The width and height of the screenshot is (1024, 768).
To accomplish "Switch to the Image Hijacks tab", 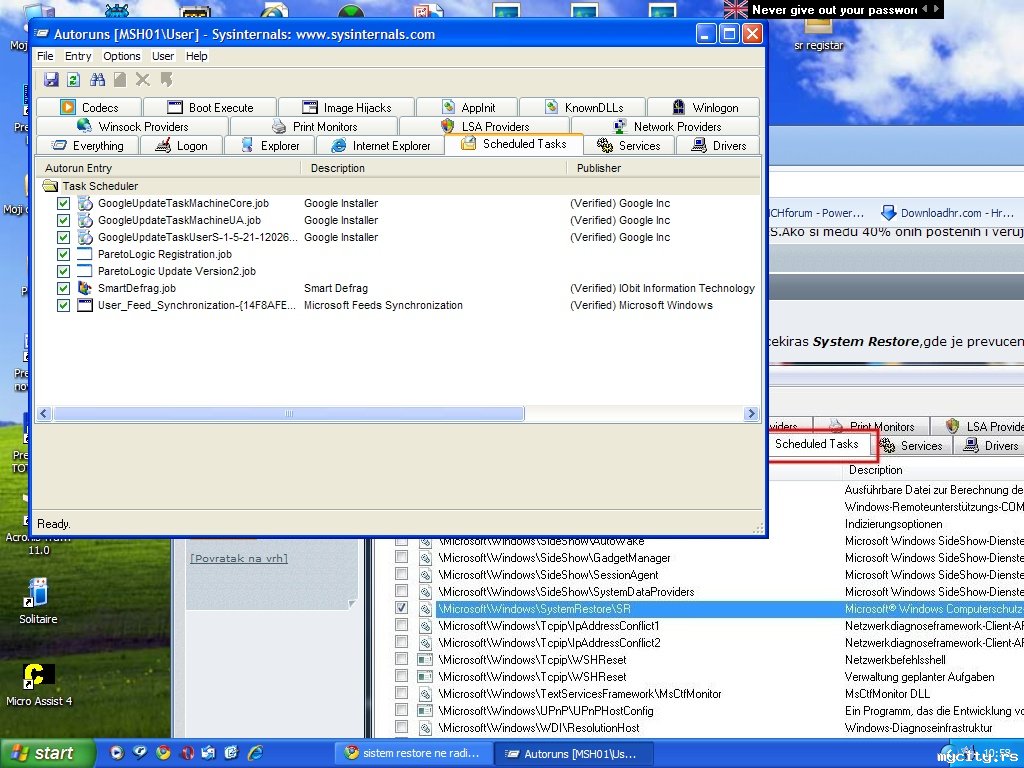I will tap(347, 107).
